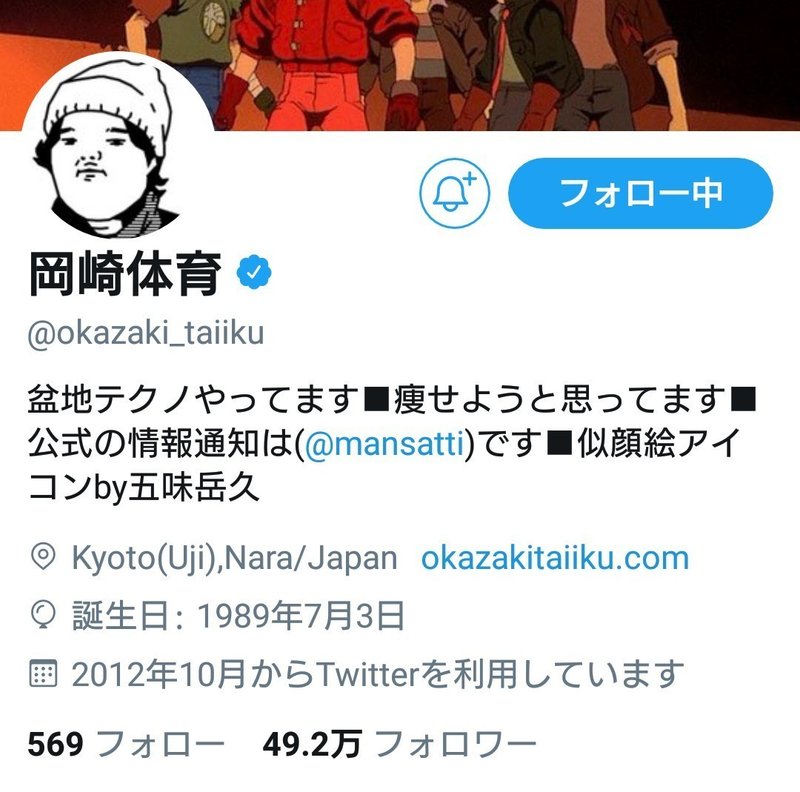View the 569 フォロー following list
The height and width of the screenshot is (792, 800).
pos(126,743)
